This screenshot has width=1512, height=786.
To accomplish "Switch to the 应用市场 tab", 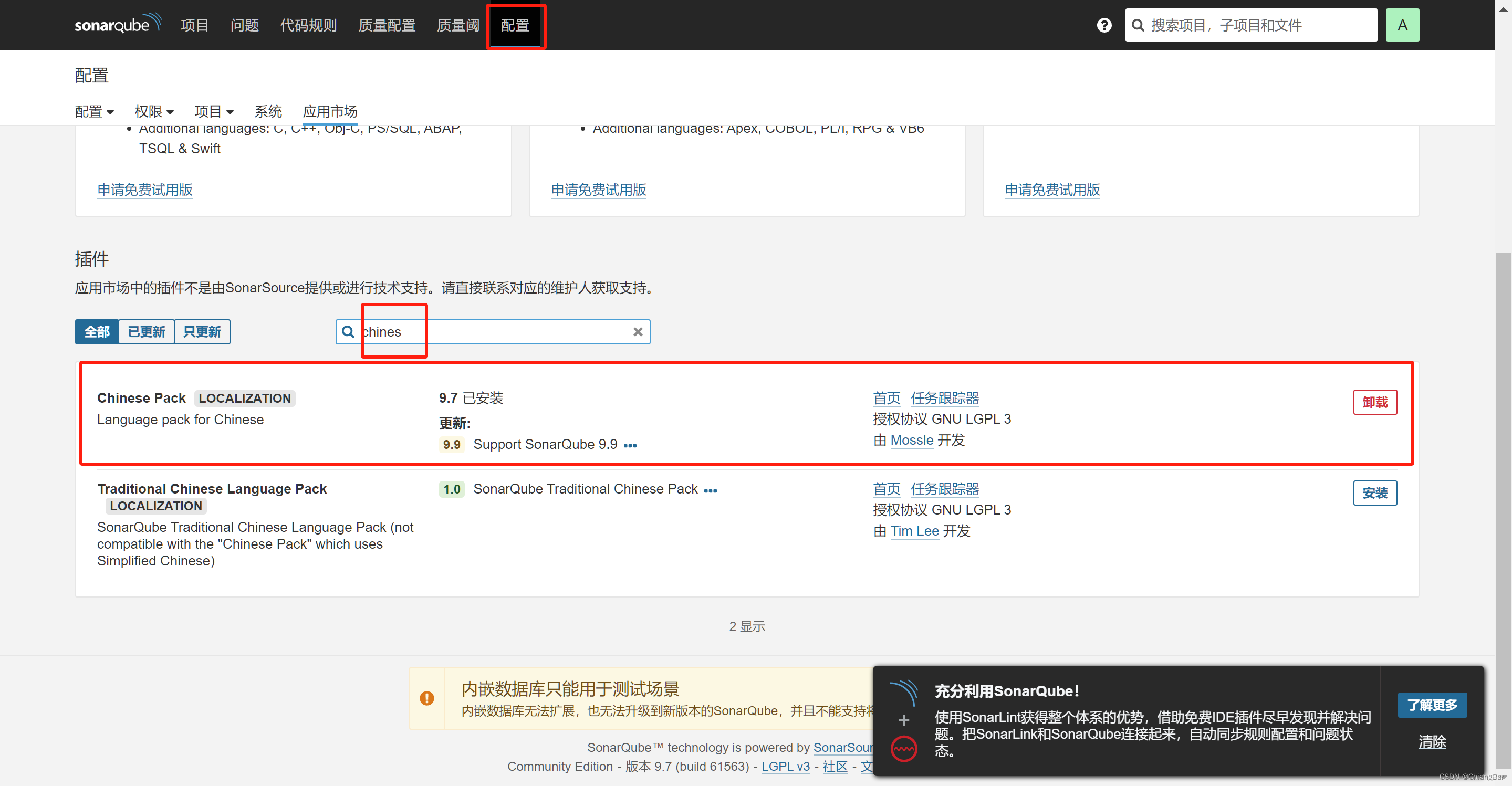I will click(x=330, y=111).
